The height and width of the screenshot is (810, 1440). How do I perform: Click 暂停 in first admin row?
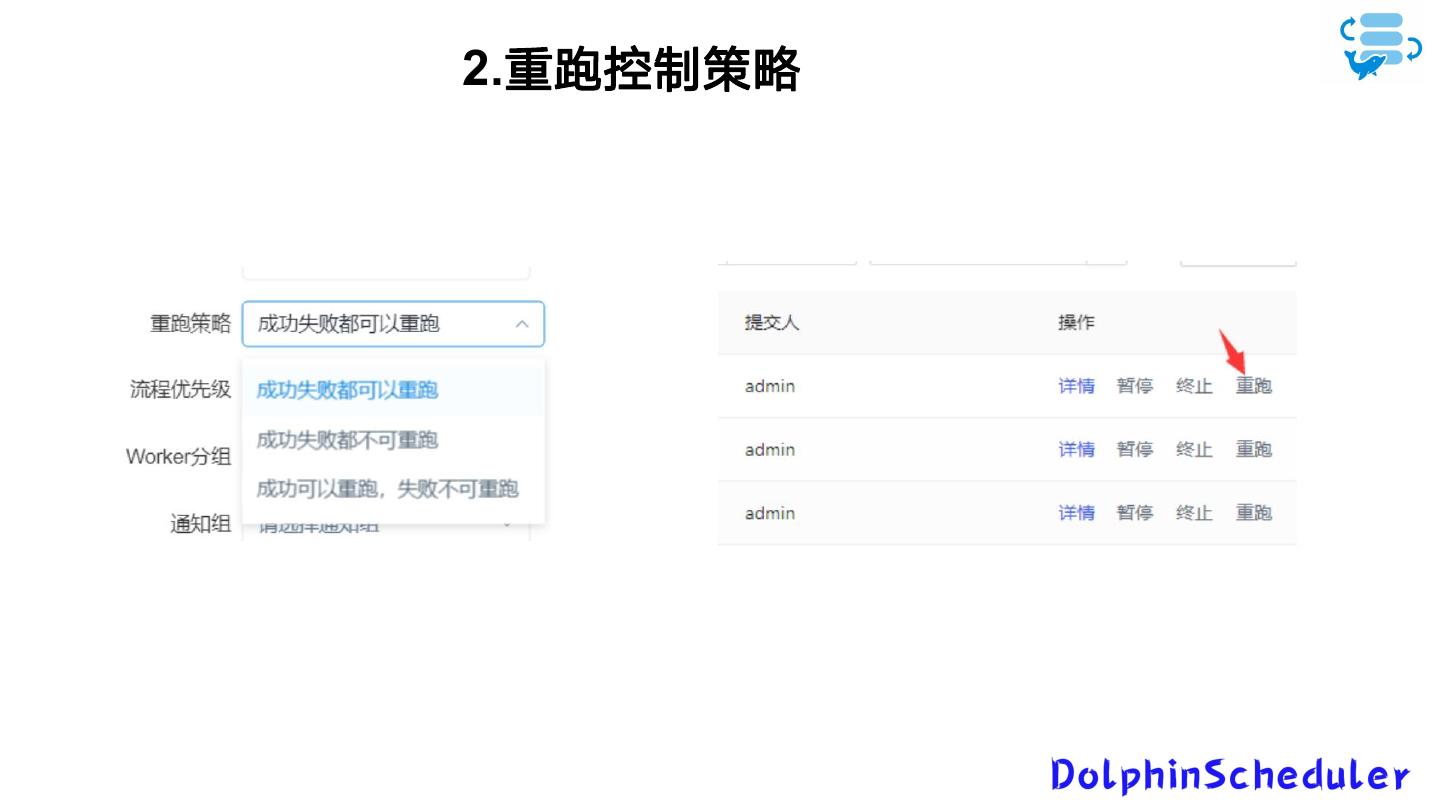[x=1135, y=386]
